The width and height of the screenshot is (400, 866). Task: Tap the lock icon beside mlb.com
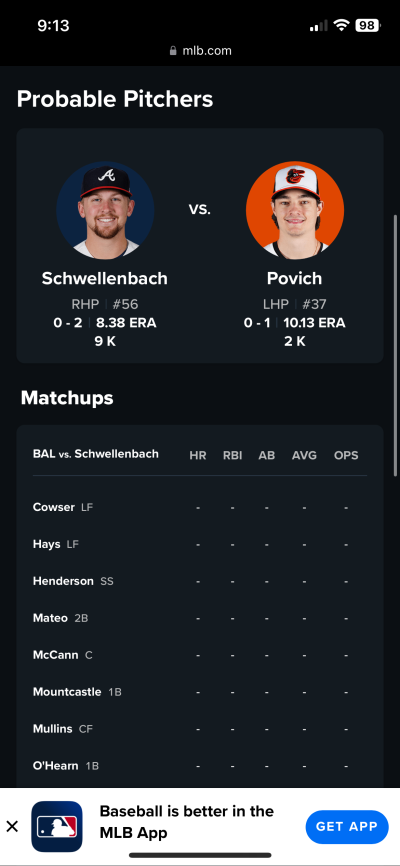[173, 51]
